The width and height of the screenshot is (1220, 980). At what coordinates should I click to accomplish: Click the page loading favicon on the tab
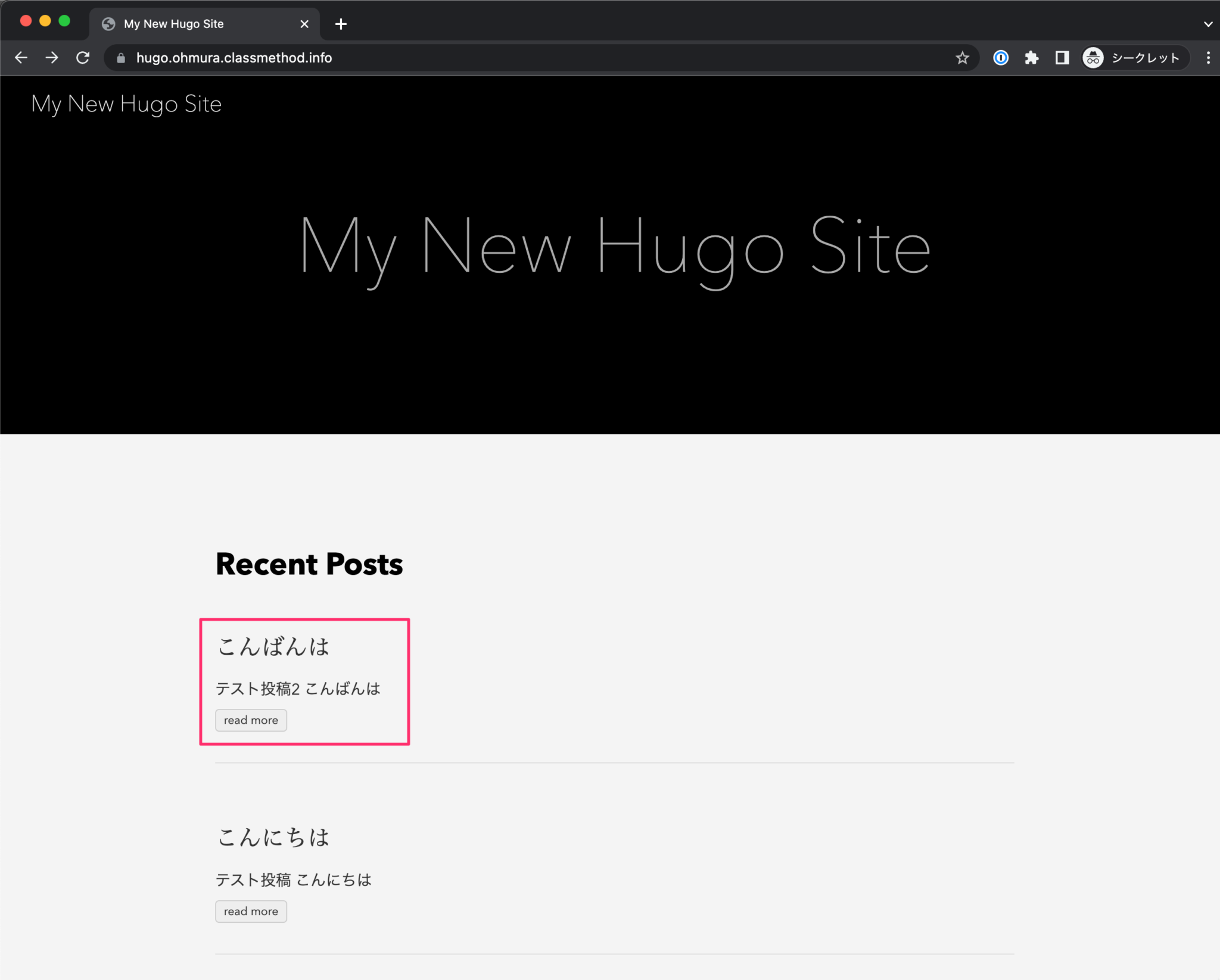click(x=108, y=24)
